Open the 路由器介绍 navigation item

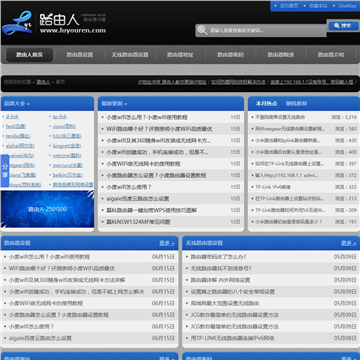[x=331, y=55]
